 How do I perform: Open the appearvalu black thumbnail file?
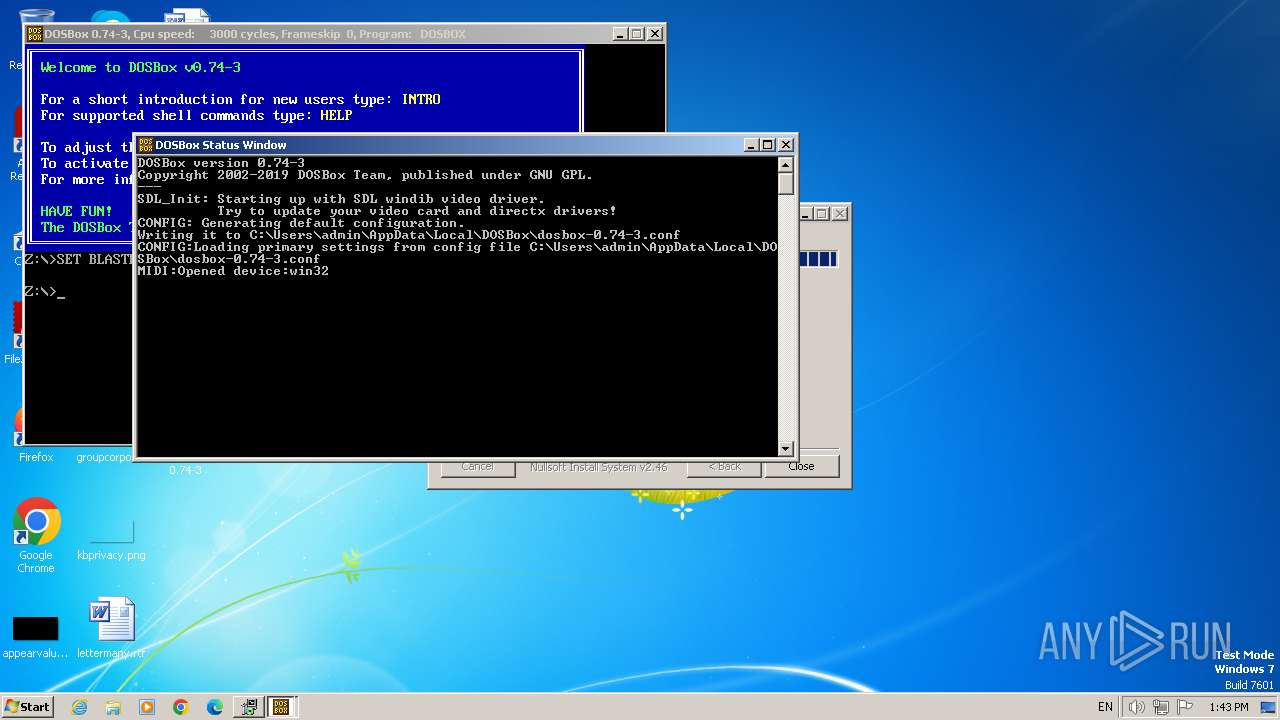(35, 637)
